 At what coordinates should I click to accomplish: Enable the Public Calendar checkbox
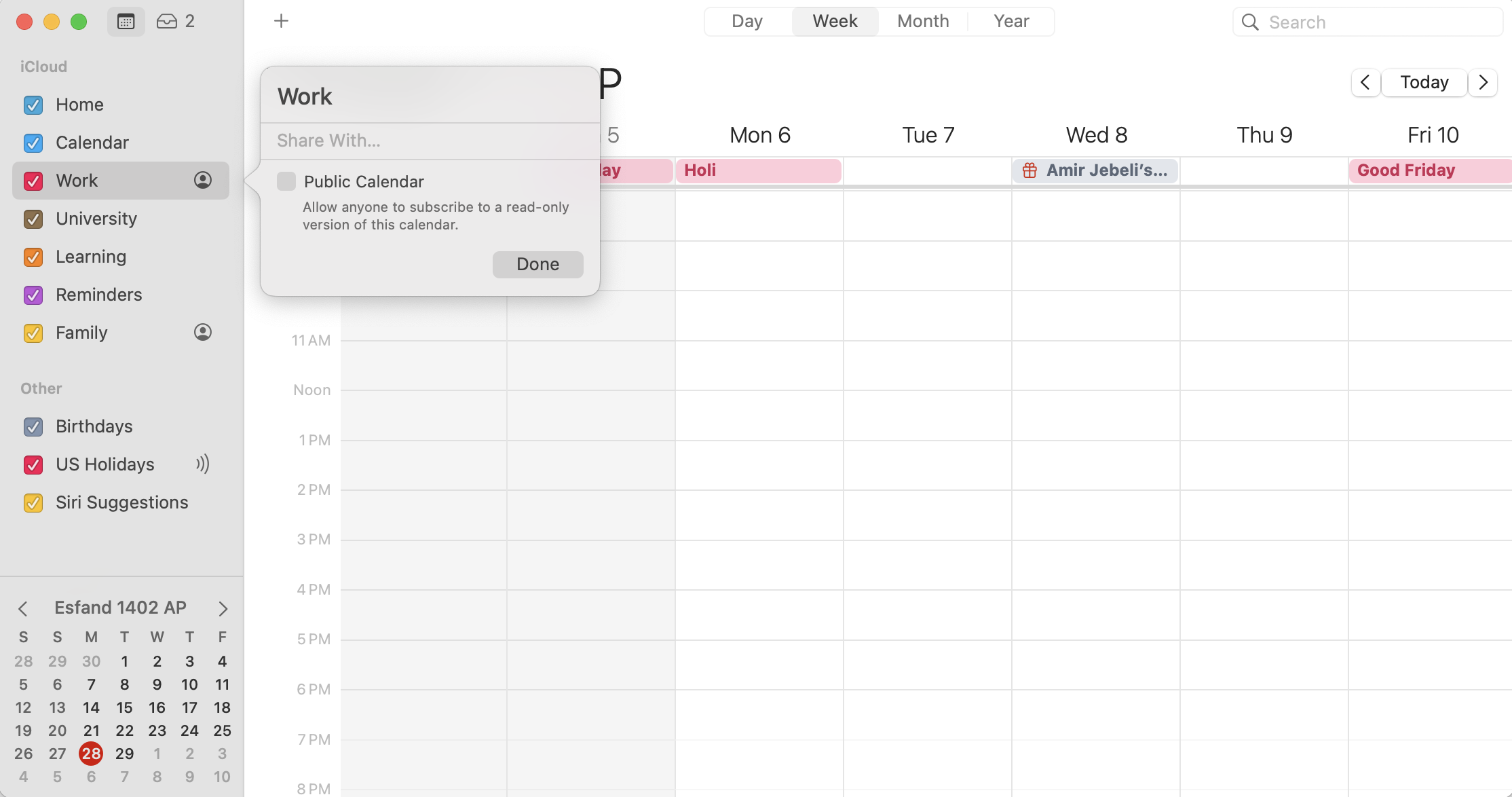click(286, 181)
